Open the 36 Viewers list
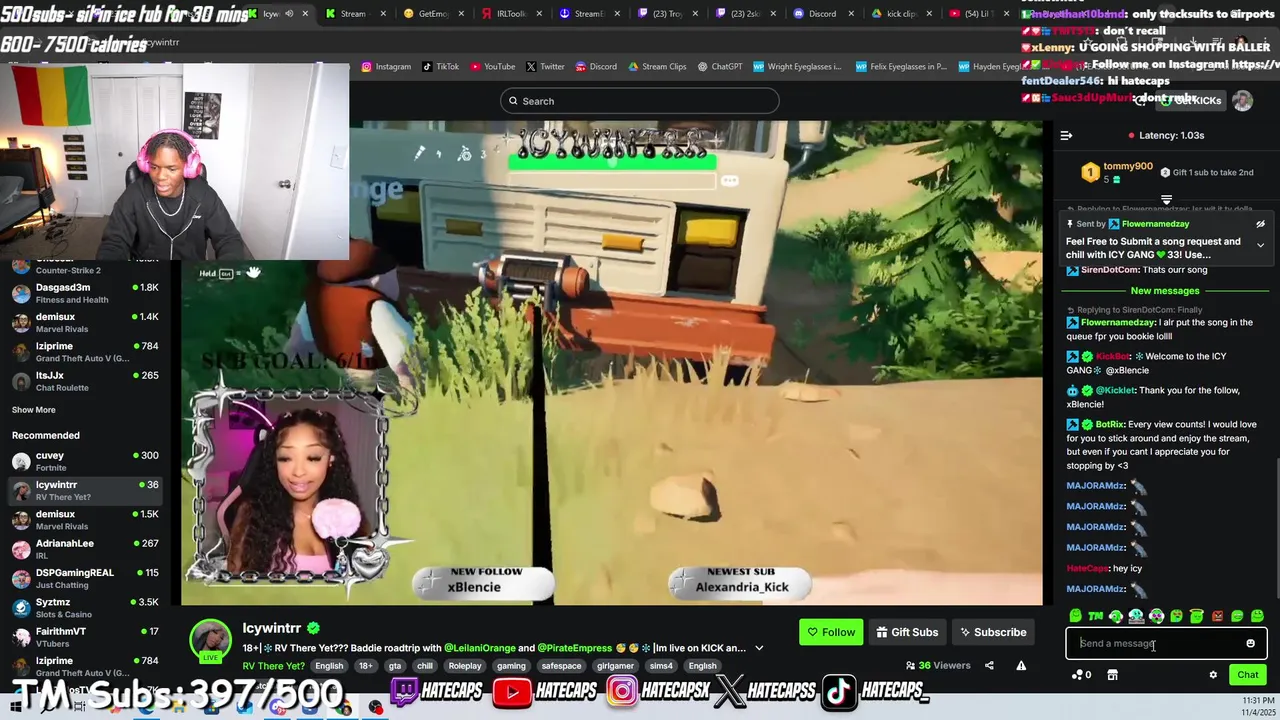 (x=938, y=665)
